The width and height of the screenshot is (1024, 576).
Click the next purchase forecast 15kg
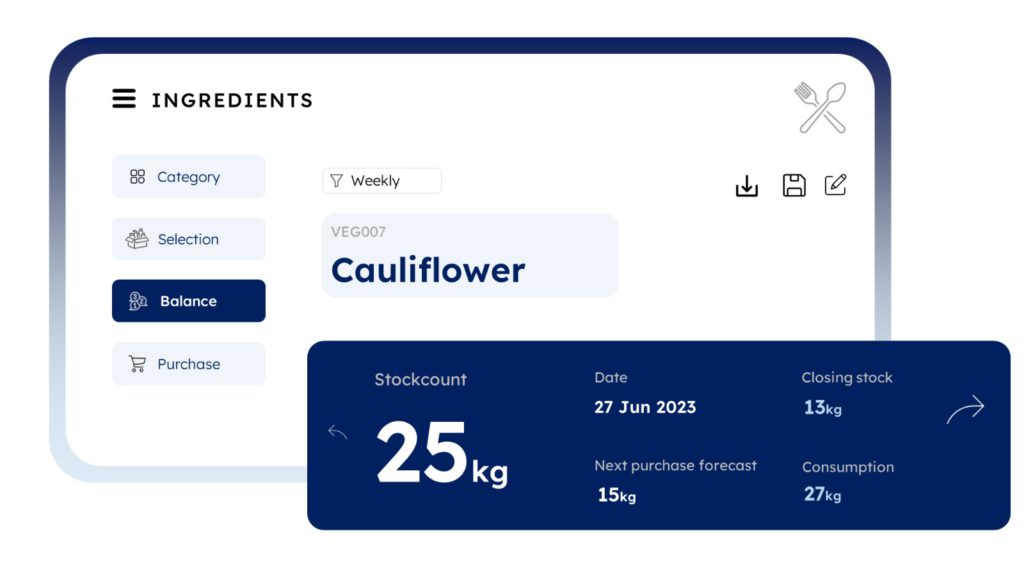[x=616, y=495]
